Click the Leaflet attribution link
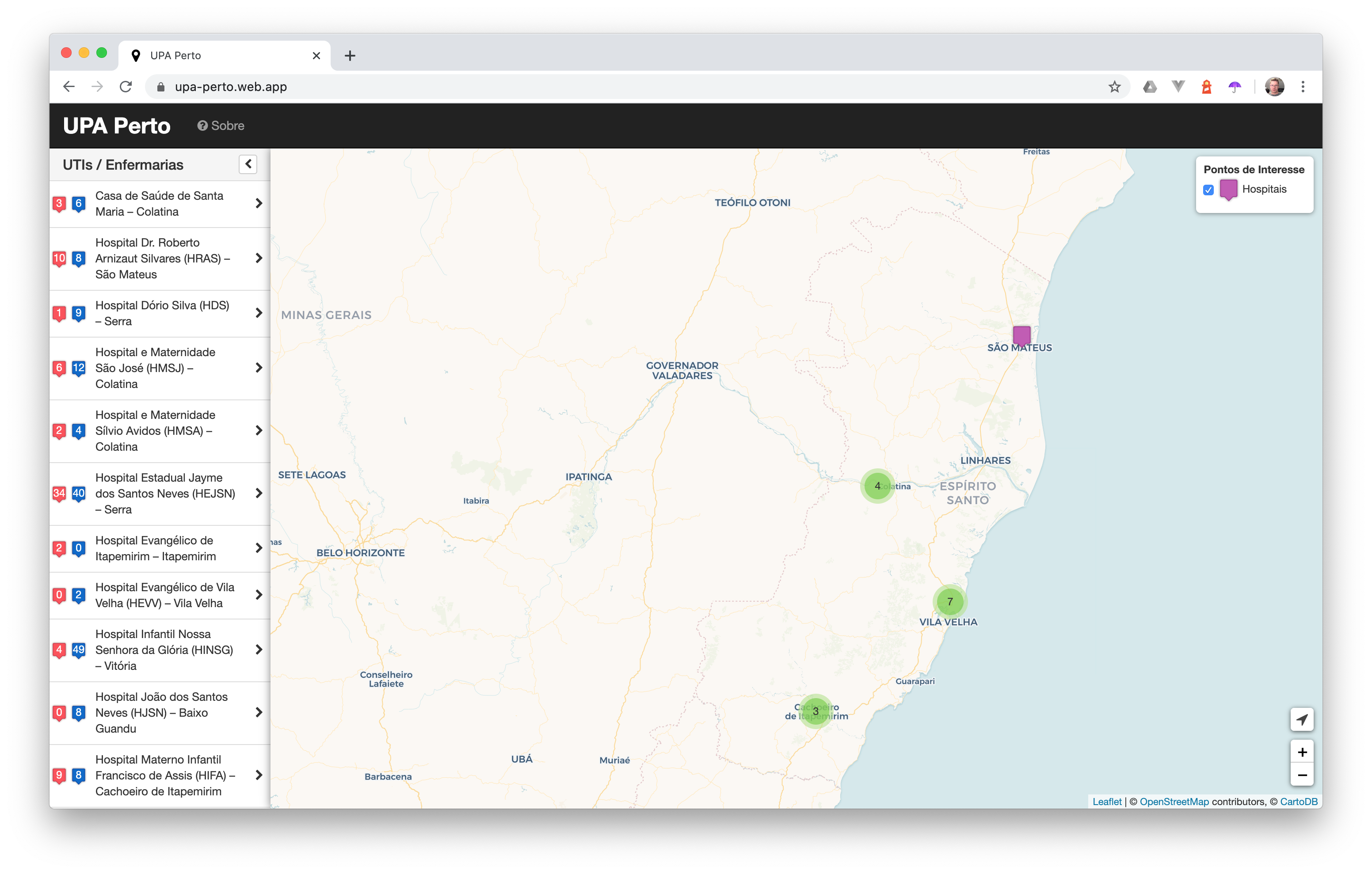Image resolution: width=1372 pixels, height=874 pixels. click(1106, 802)
